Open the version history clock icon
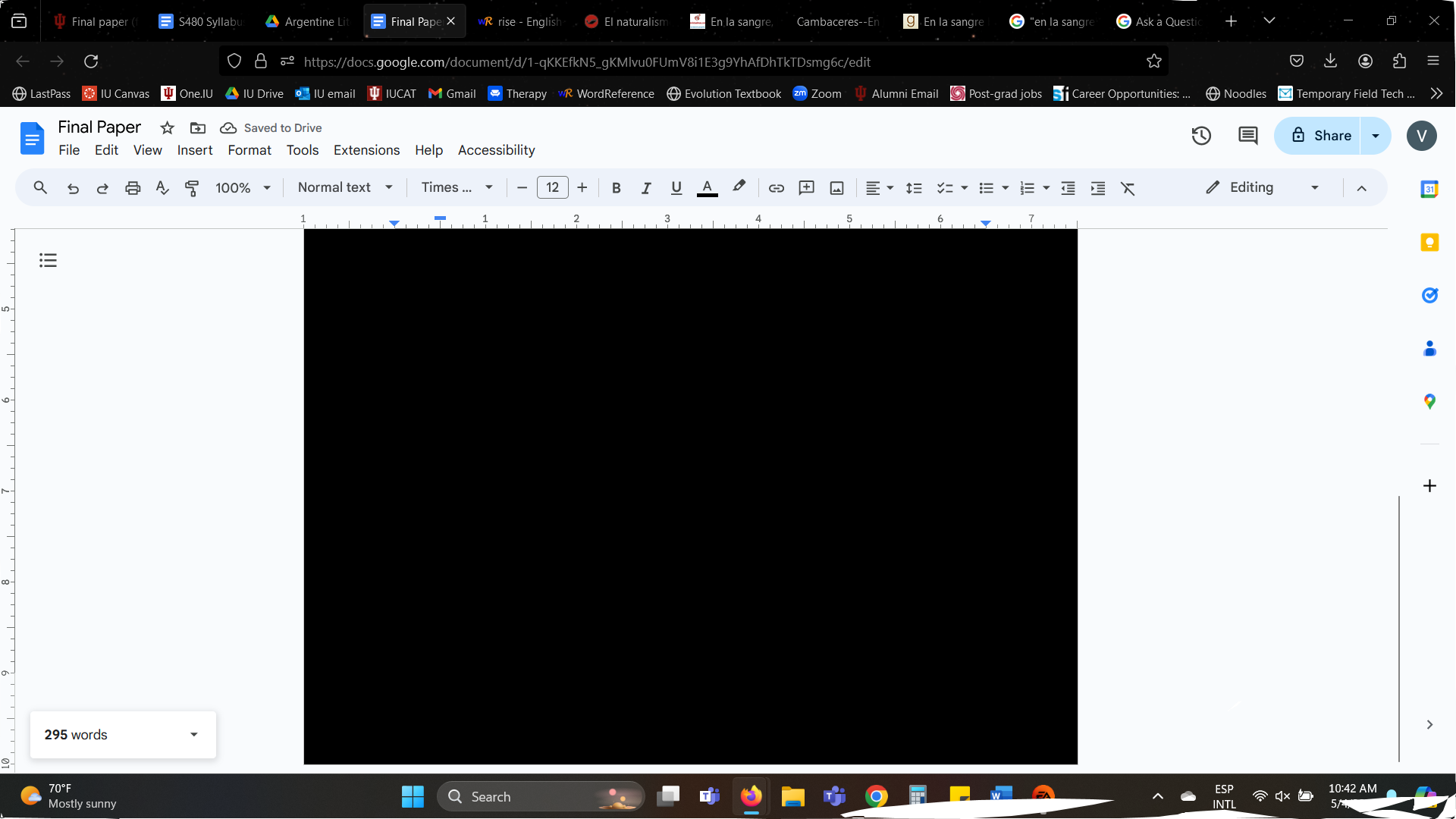This screenshot has width=1456, height=819. pyautogui.click(x=1200, y=136)
